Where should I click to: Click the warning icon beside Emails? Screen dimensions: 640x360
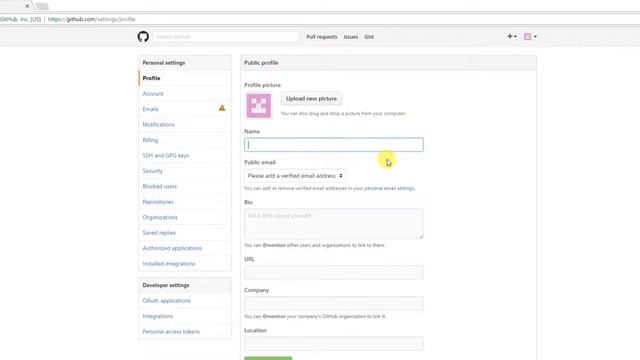(222, 108)
